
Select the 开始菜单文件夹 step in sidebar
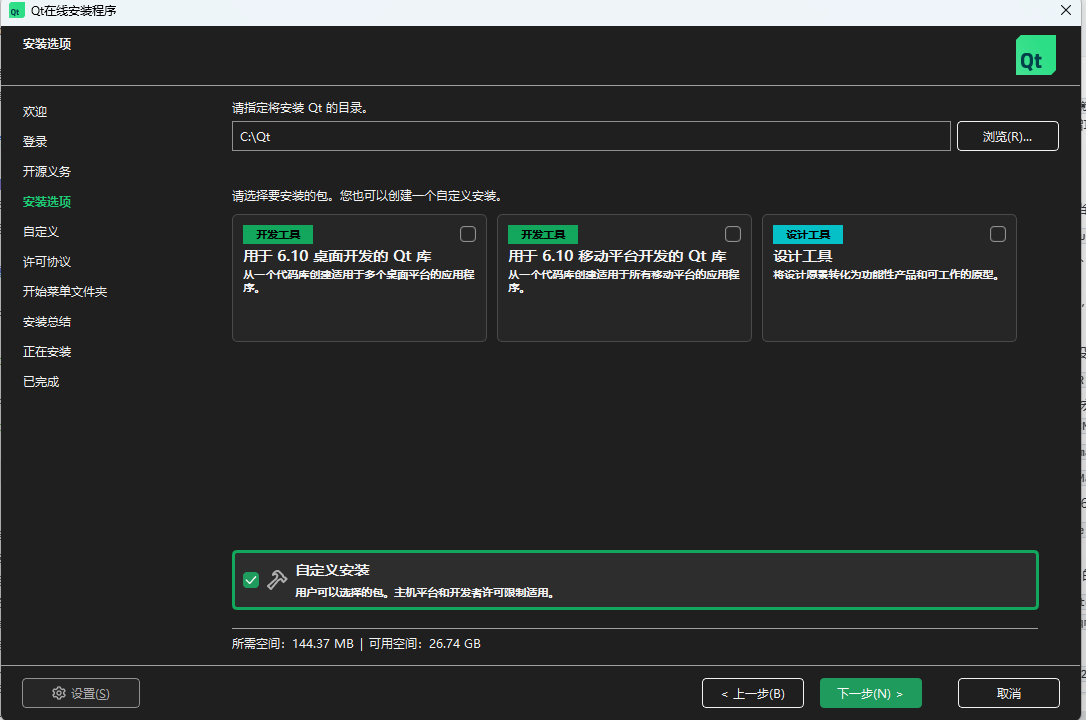coord(64,291)
